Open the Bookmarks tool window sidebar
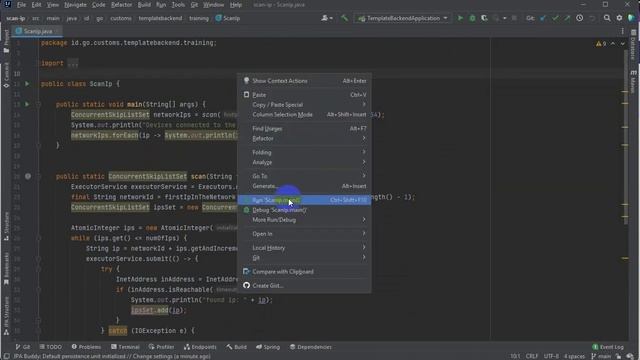The height and width of the screenshot is (360, 640). [x=6, y=268]
